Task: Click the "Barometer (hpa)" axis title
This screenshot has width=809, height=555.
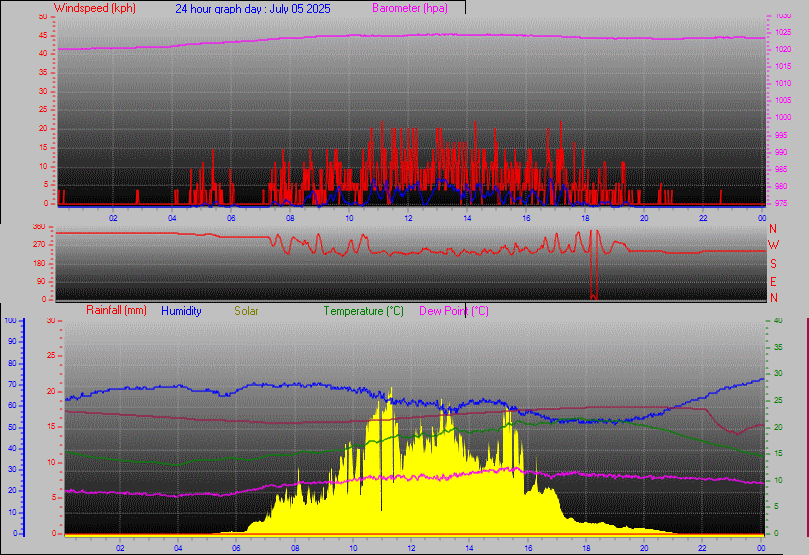Action: point(410,8)
